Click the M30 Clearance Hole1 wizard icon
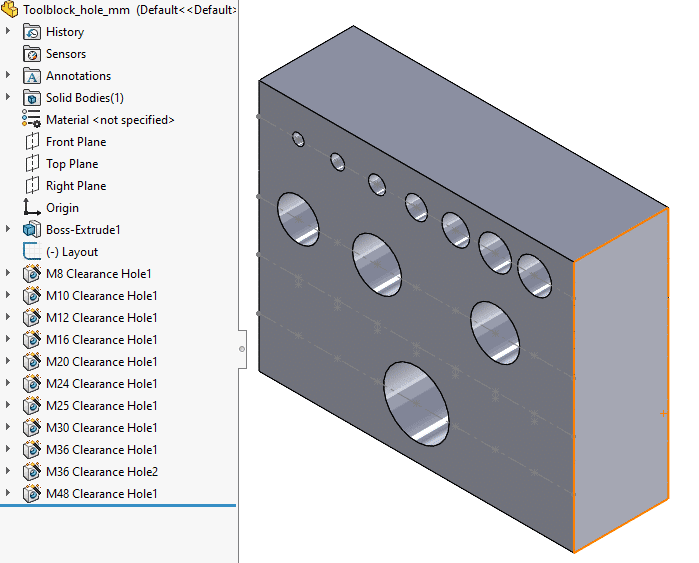This screenshot has height=563, width=699. click(x=32, y=427)
